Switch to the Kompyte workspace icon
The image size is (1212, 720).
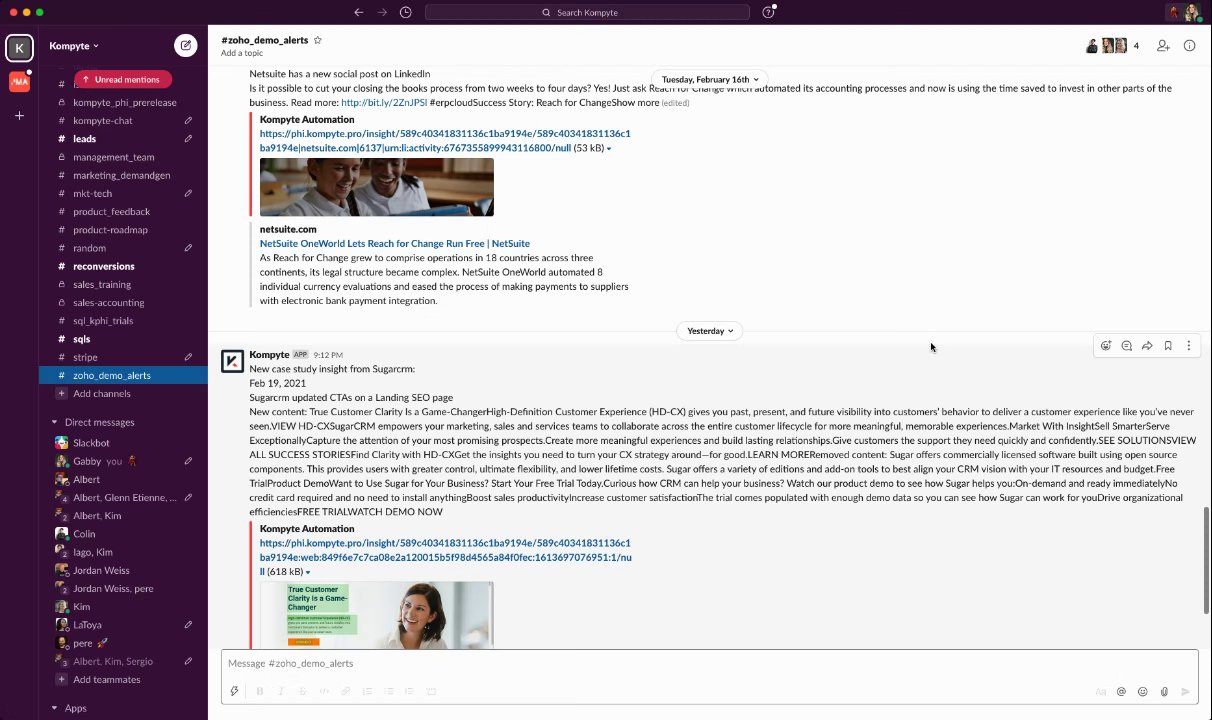point(19,47)
